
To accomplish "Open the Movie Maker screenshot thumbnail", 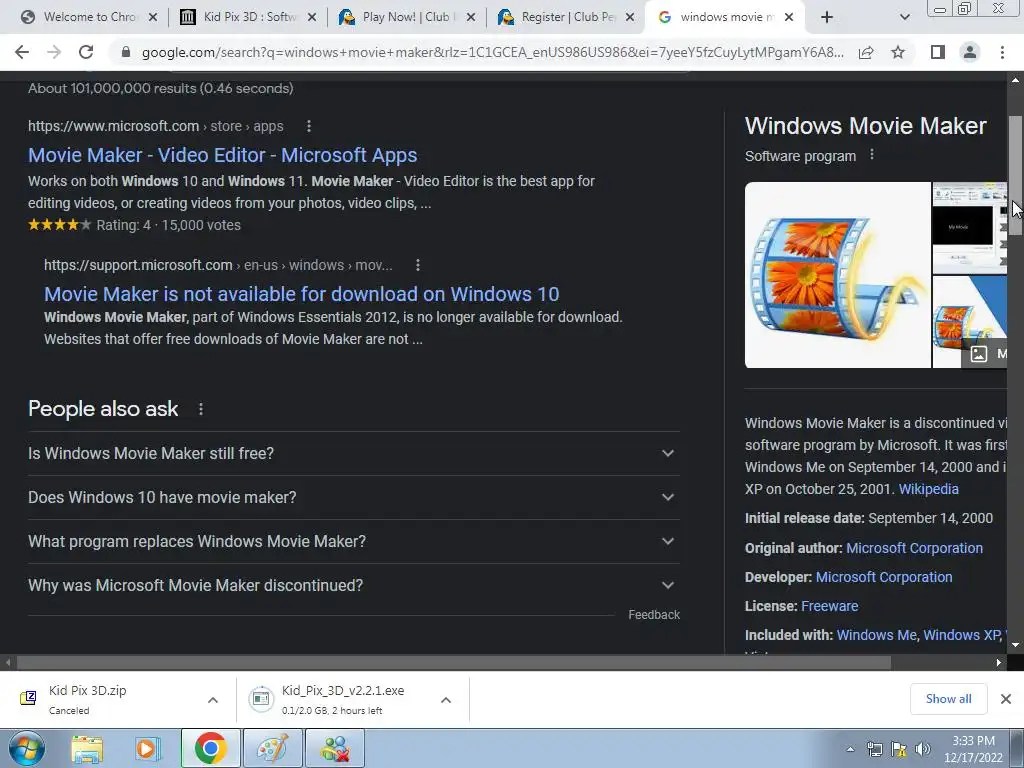I will coord(970,228).
